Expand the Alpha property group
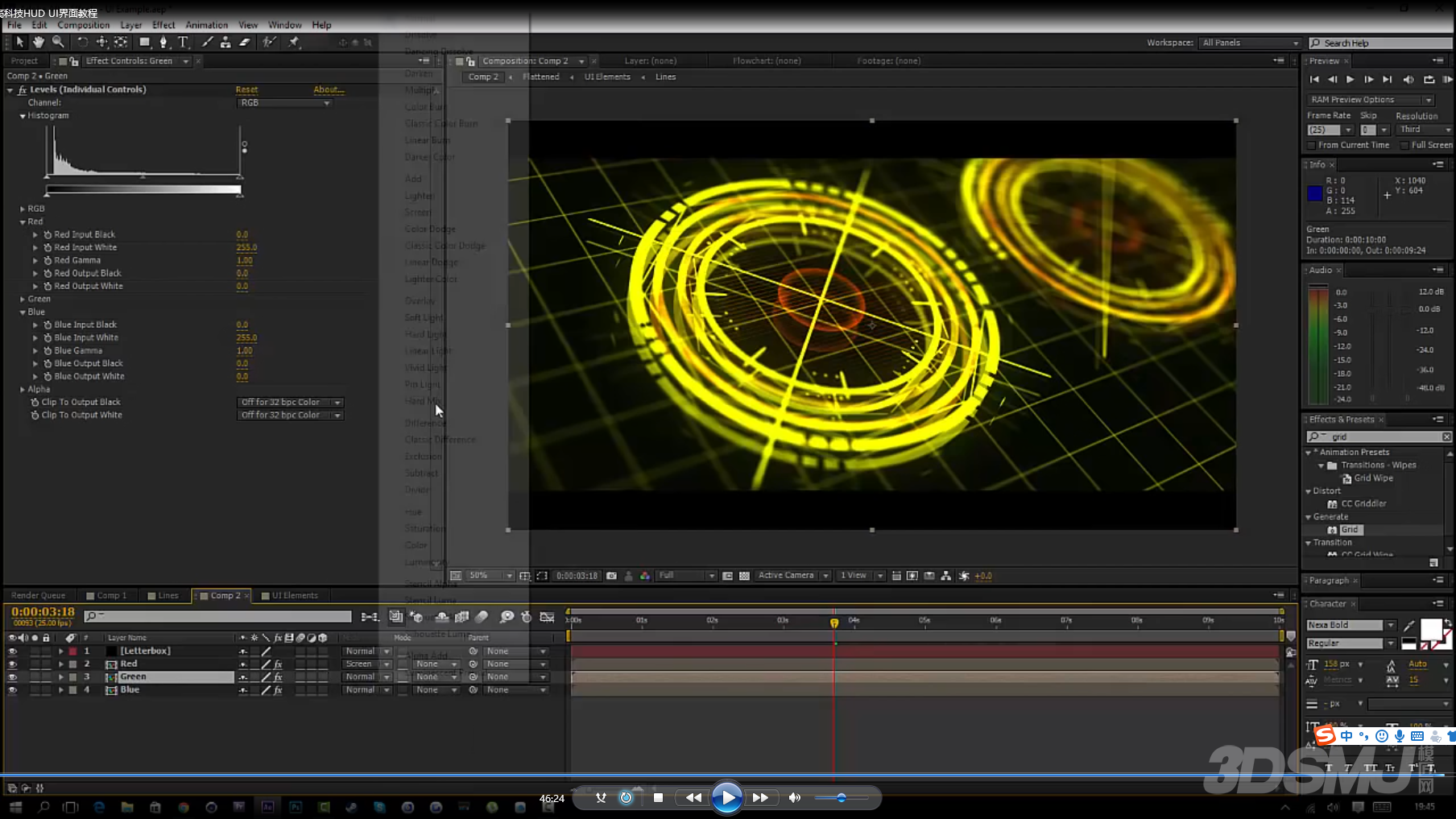This screenshot has height=819, width=1456. pyautogui.click(x=23, y=389)
